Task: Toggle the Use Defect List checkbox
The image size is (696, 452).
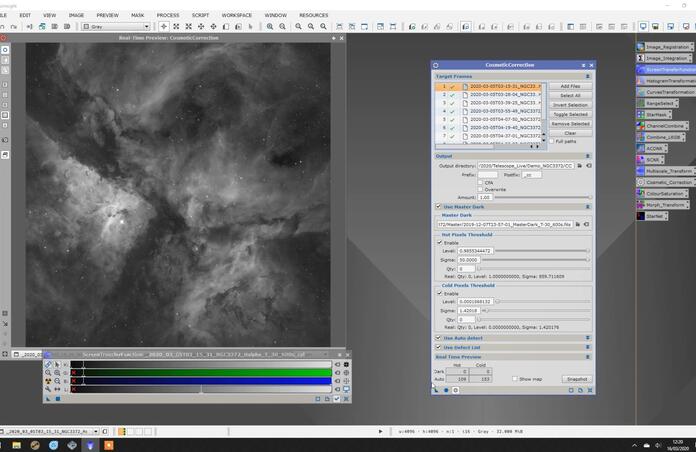Action: pos(439,347)
